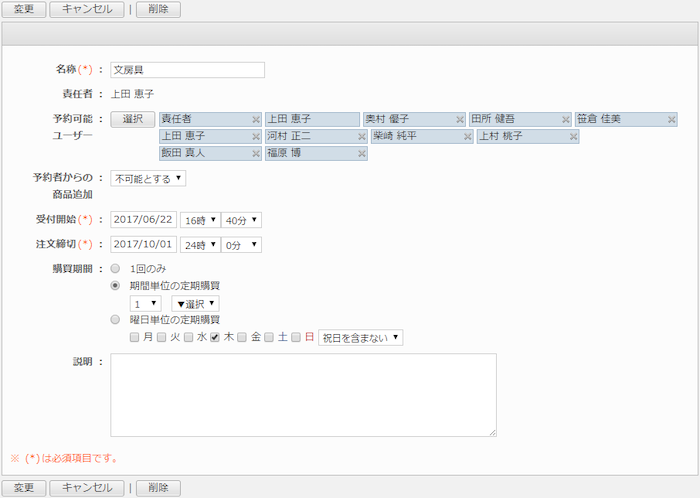700x498 pixels.
Task: Expand the 16時 start hour dropdown
Action: click(x=199, y=219)
